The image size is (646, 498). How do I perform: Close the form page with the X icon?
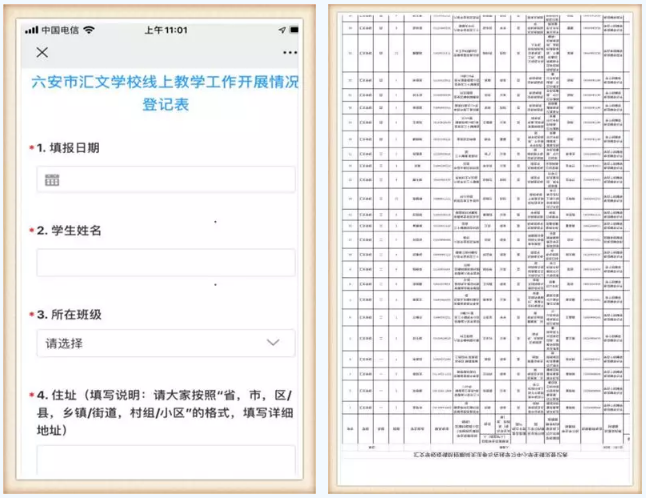tap(42, 52)
